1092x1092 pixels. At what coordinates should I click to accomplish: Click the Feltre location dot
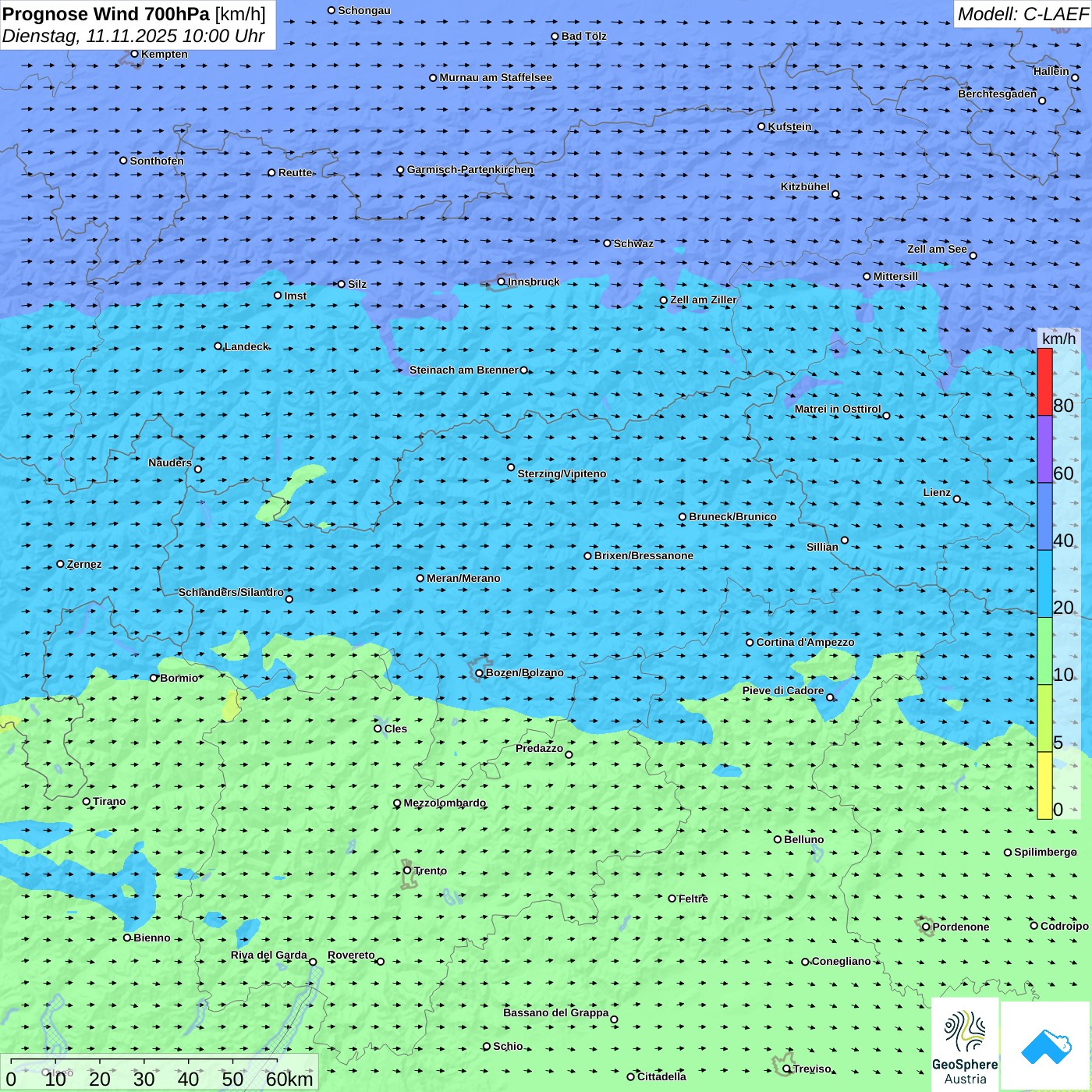672,899
